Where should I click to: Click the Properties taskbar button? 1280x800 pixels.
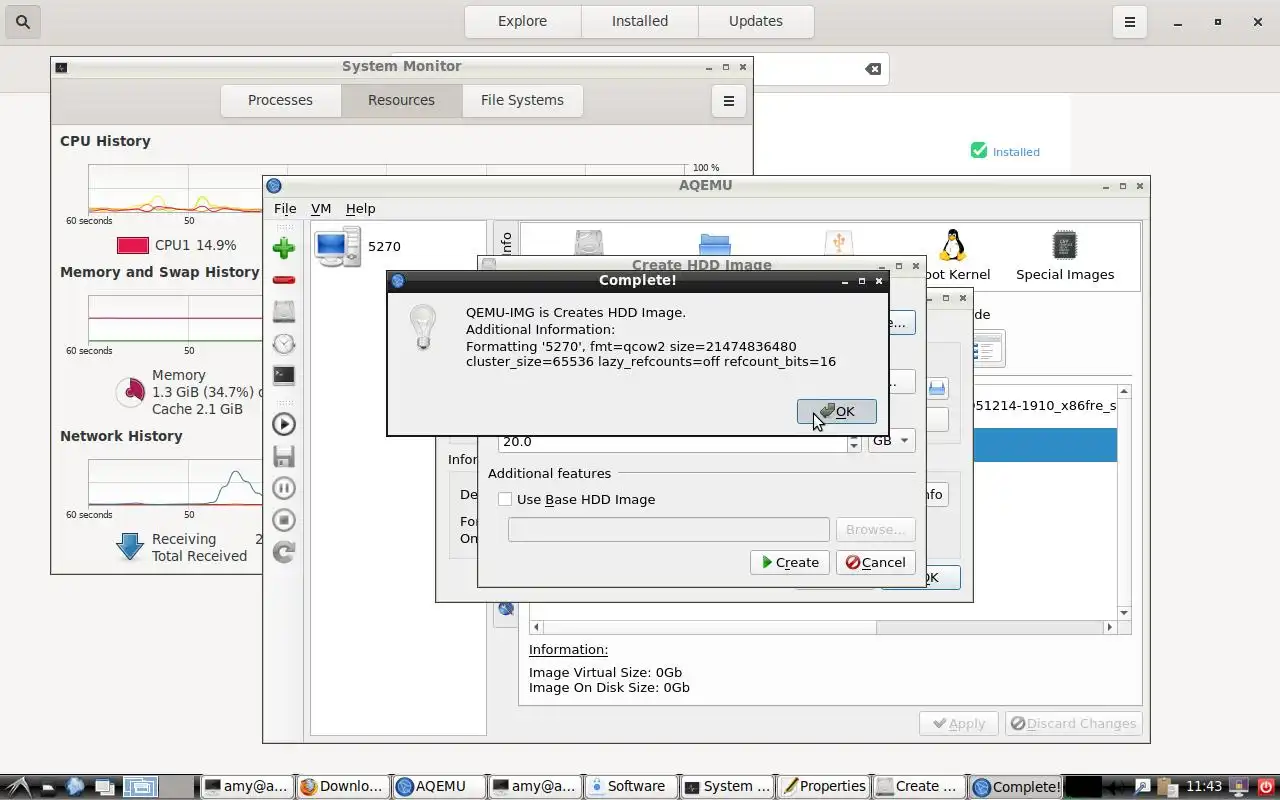tap(823, 786)
